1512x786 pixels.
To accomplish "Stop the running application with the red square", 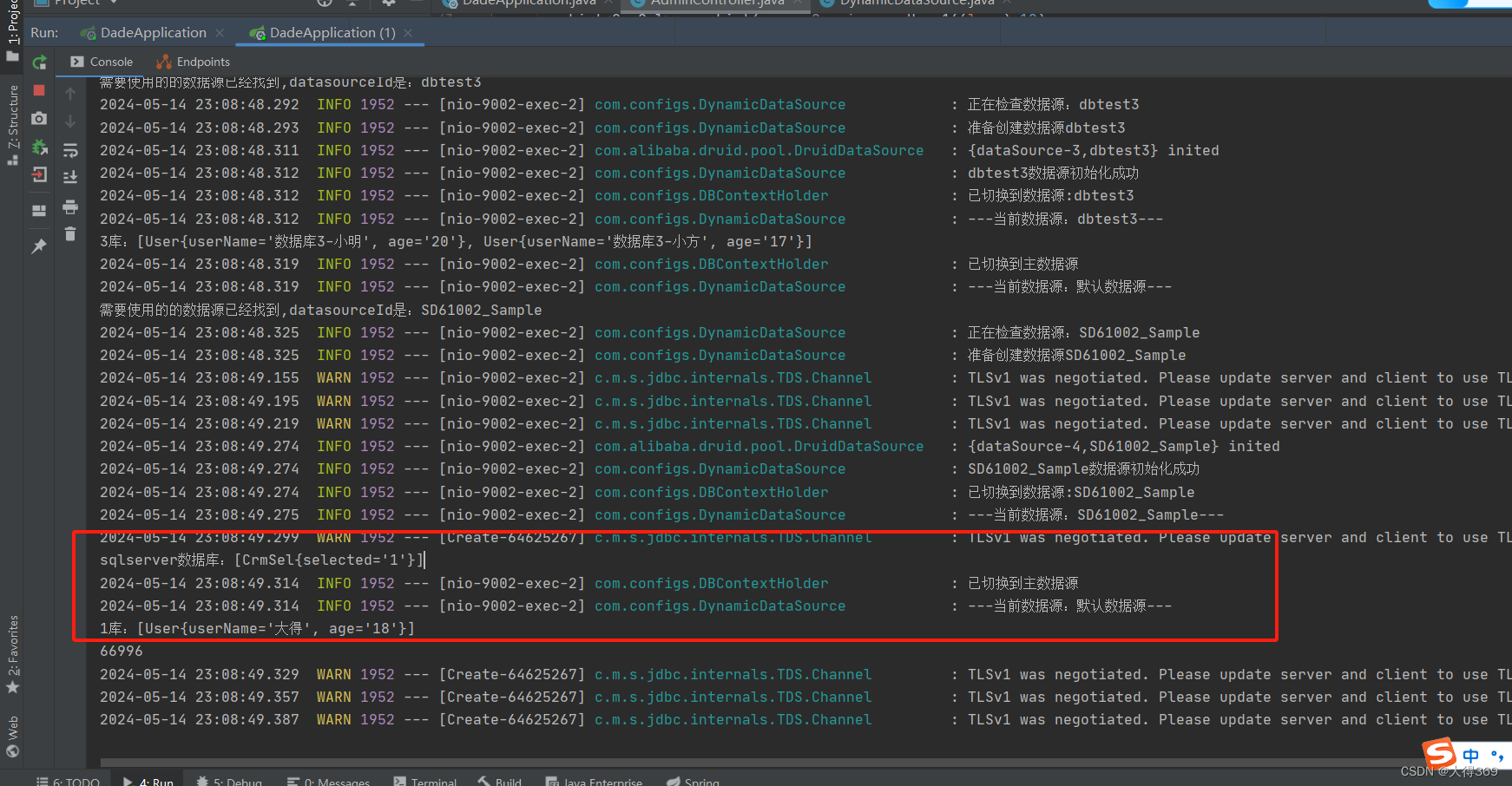I will click(x=39, y=90).
